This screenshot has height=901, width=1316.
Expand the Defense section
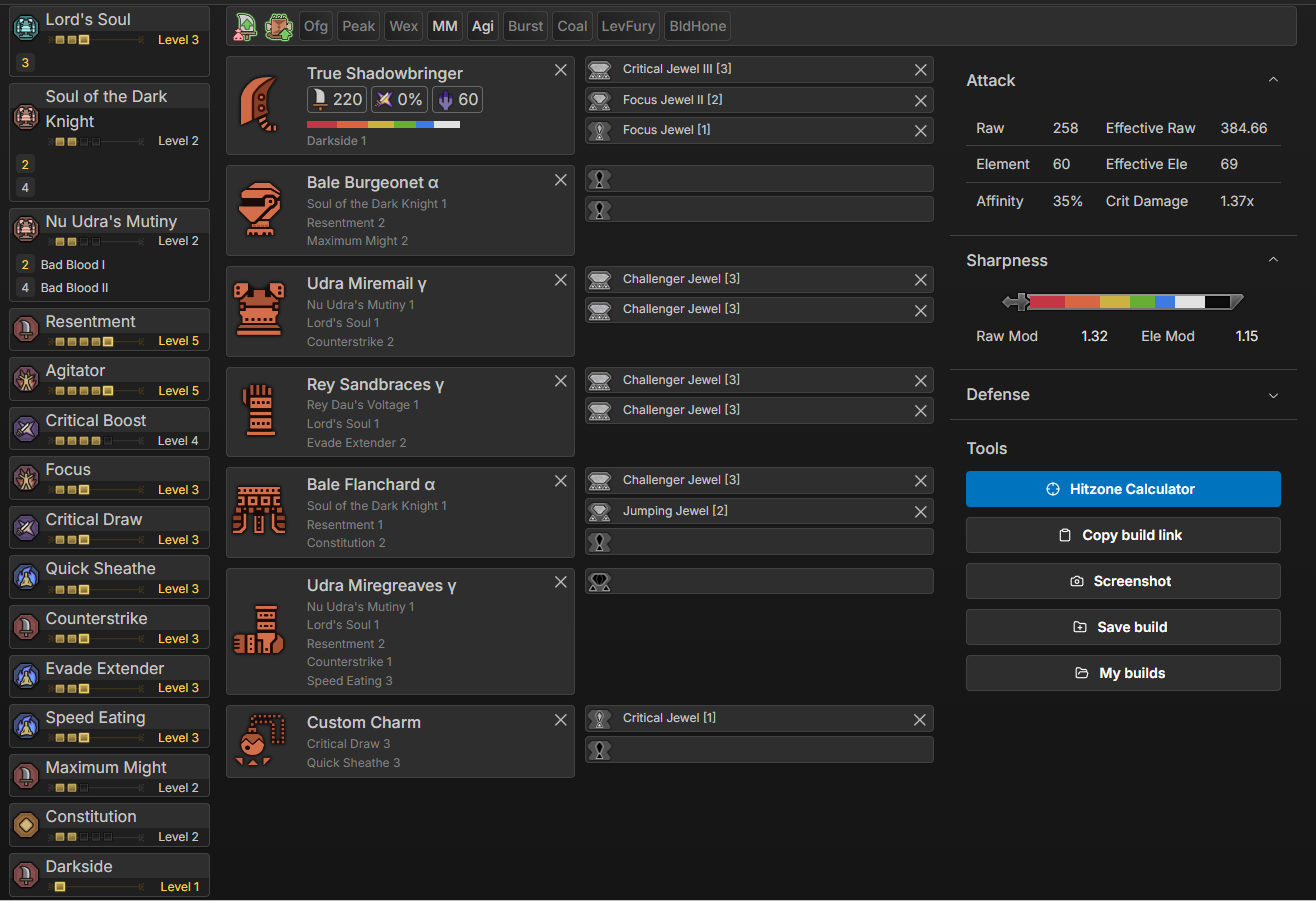(x=1273, y=395)
